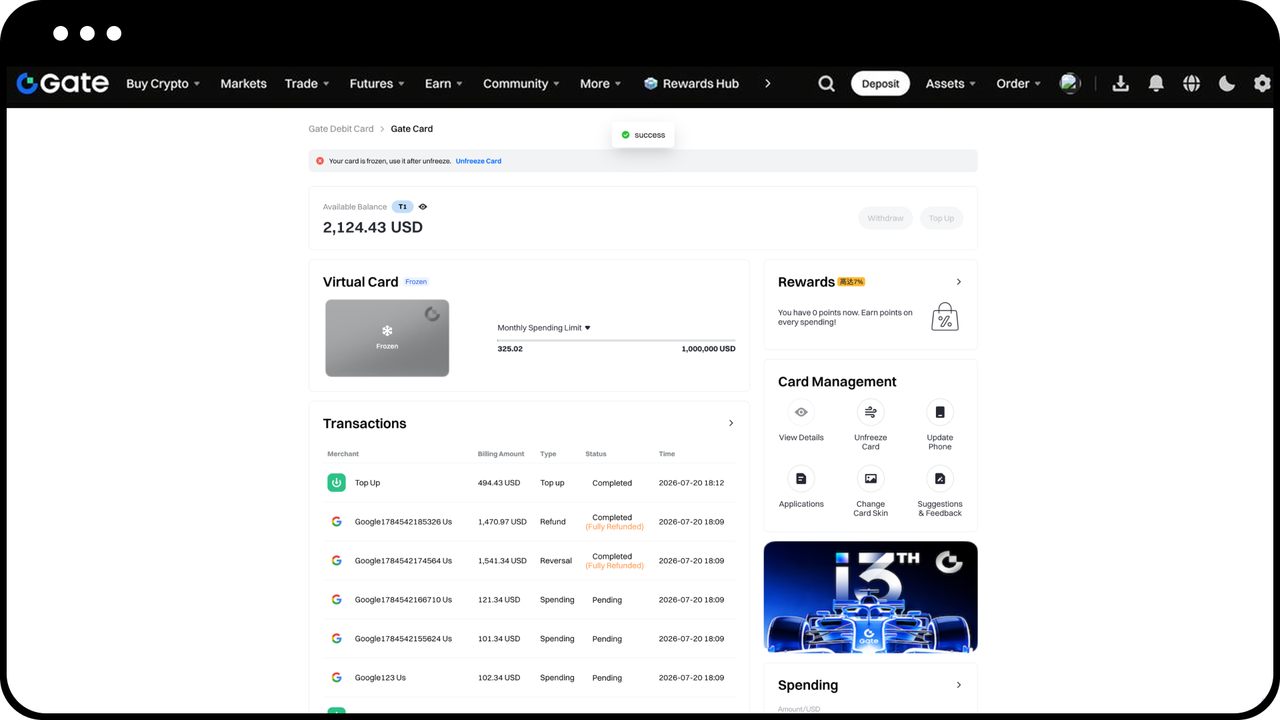Click the Deposit button
1280x720 pixels.
point(880,84)
